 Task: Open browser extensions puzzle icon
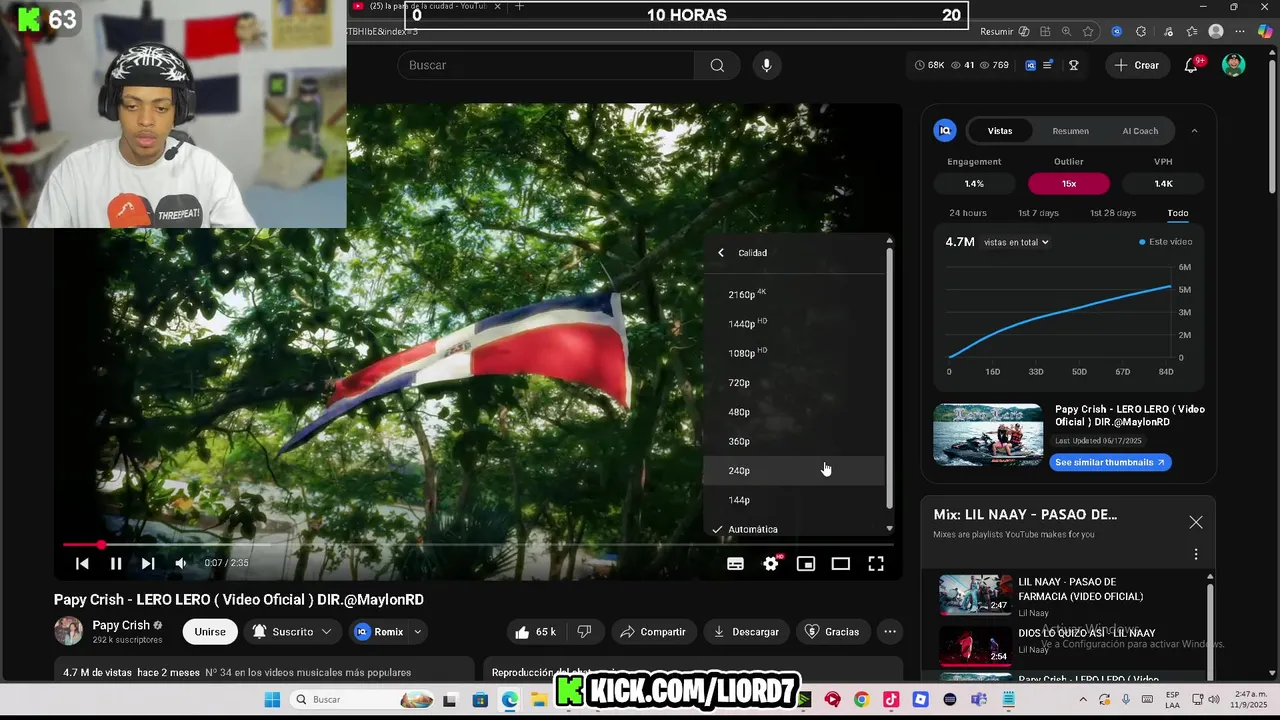pyautogui.click(x=1141, y=31)
